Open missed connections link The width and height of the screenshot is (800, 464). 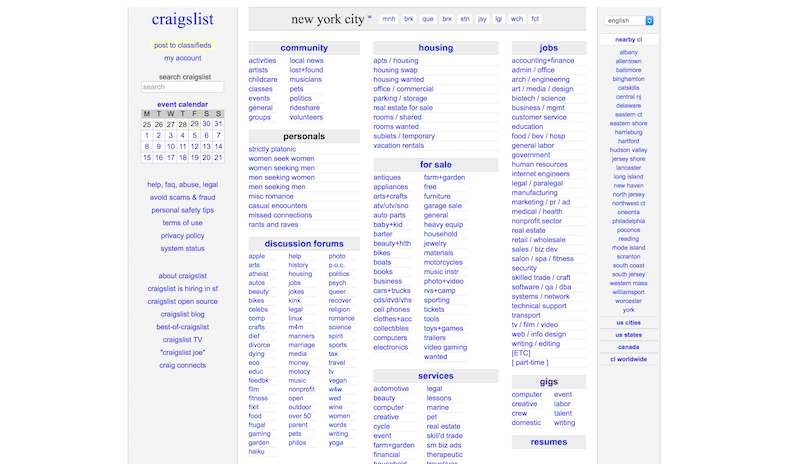tap(280, 215)
